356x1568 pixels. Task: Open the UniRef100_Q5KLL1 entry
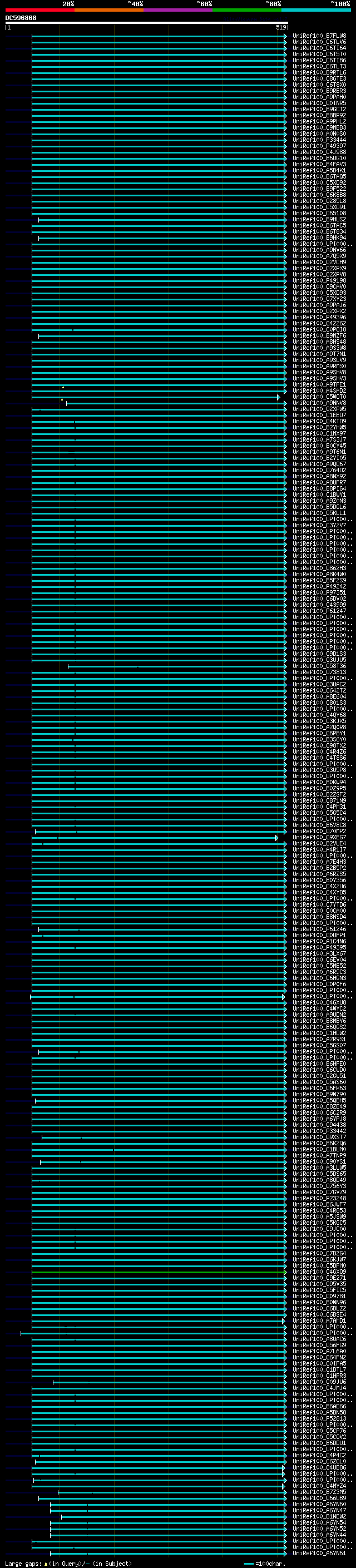pos(319,513)
